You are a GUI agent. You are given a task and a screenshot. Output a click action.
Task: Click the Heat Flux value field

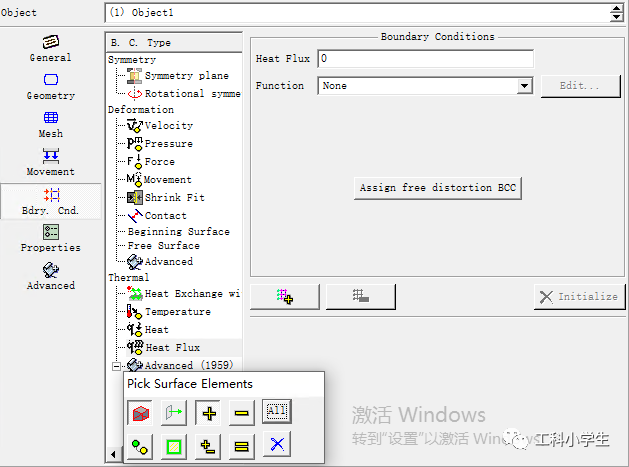pyautogui.click(x=425, y=59)
